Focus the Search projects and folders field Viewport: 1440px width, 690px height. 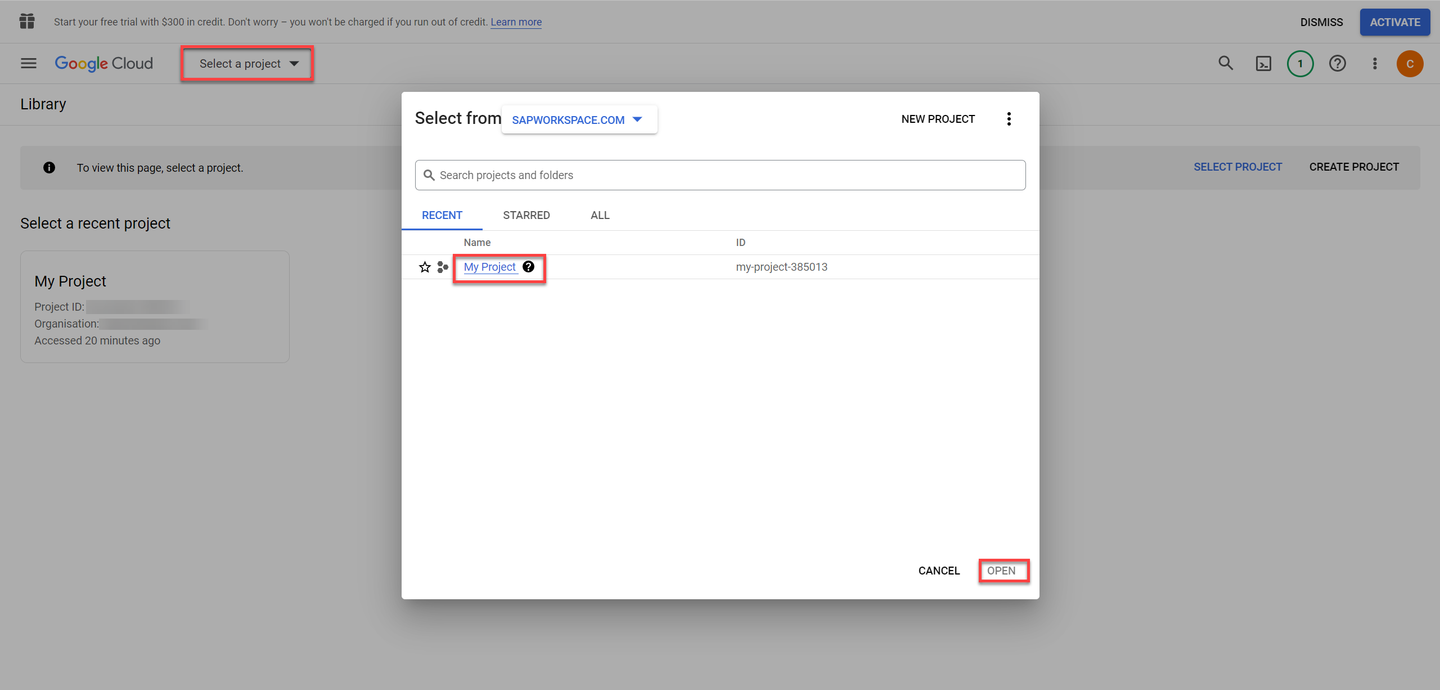coord(720,175)
